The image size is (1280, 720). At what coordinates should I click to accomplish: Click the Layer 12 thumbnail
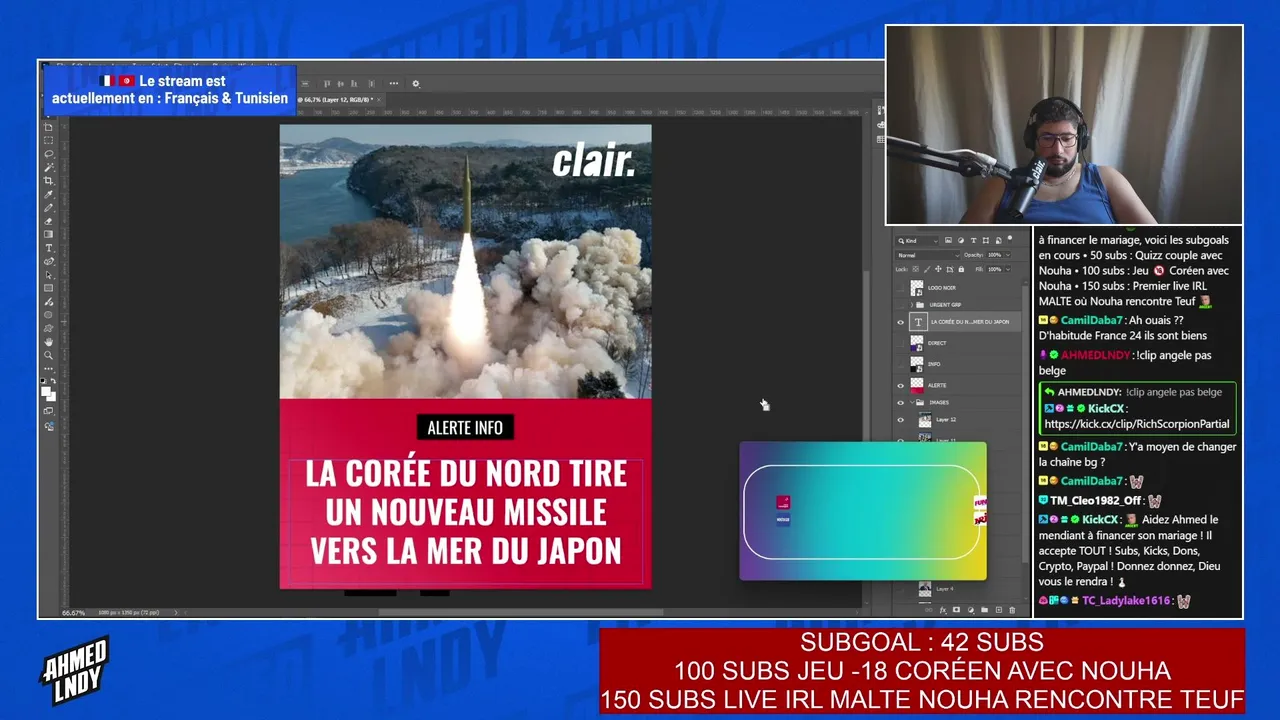point(925,420)
